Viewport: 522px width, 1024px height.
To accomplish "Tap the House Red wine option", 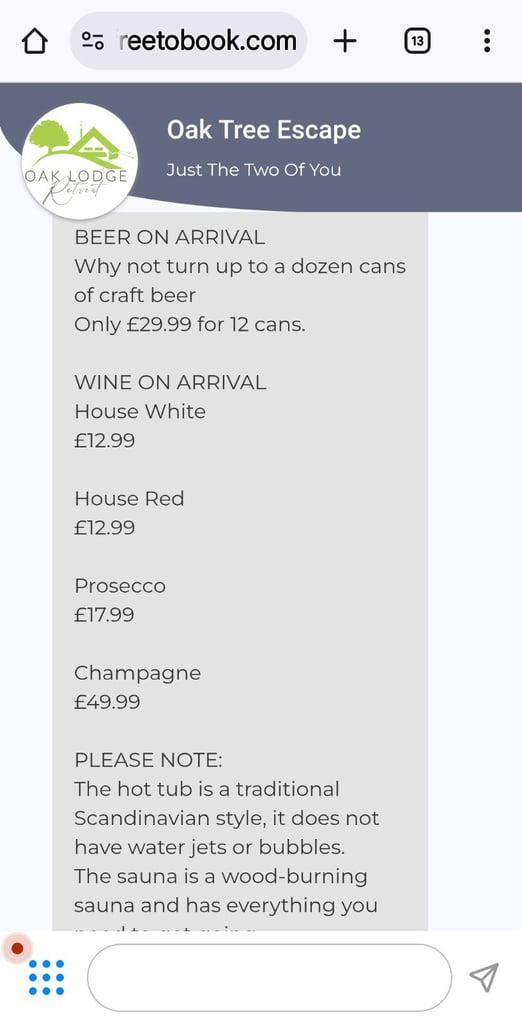I will pyautogui.click(x=129, y=513).
